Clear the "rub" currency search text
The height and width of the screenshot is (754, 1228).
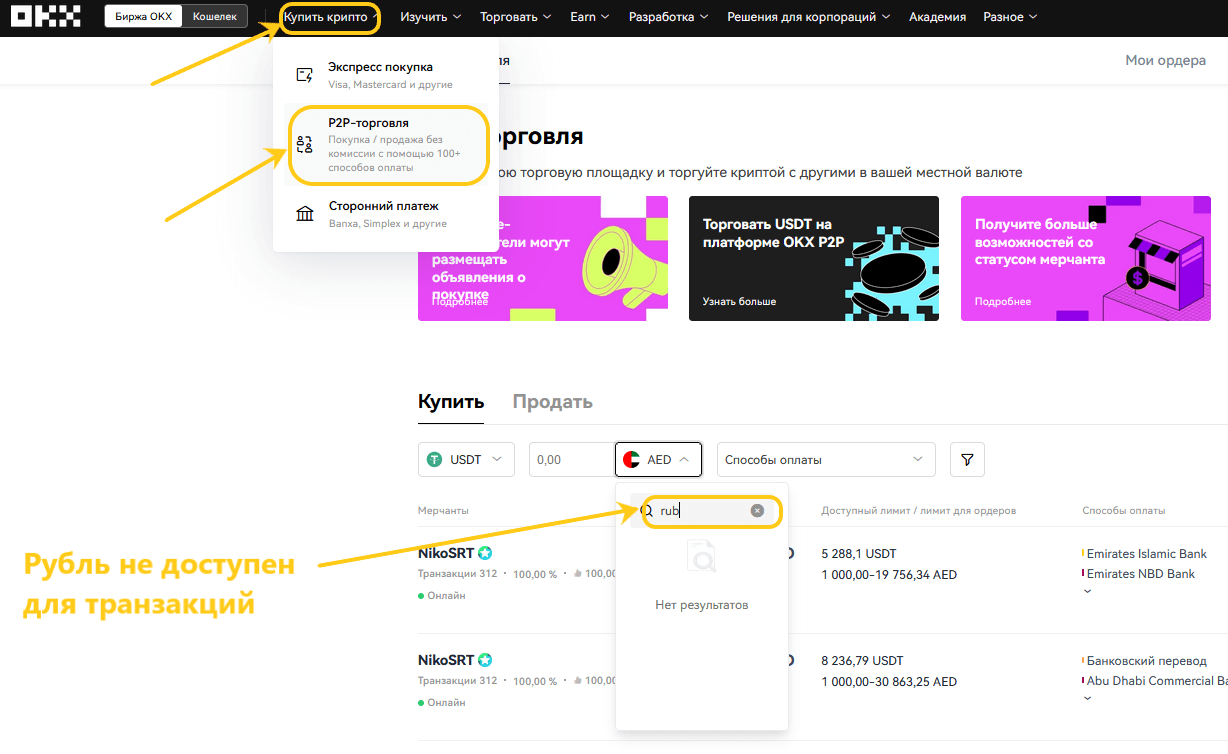pos(757,511)
